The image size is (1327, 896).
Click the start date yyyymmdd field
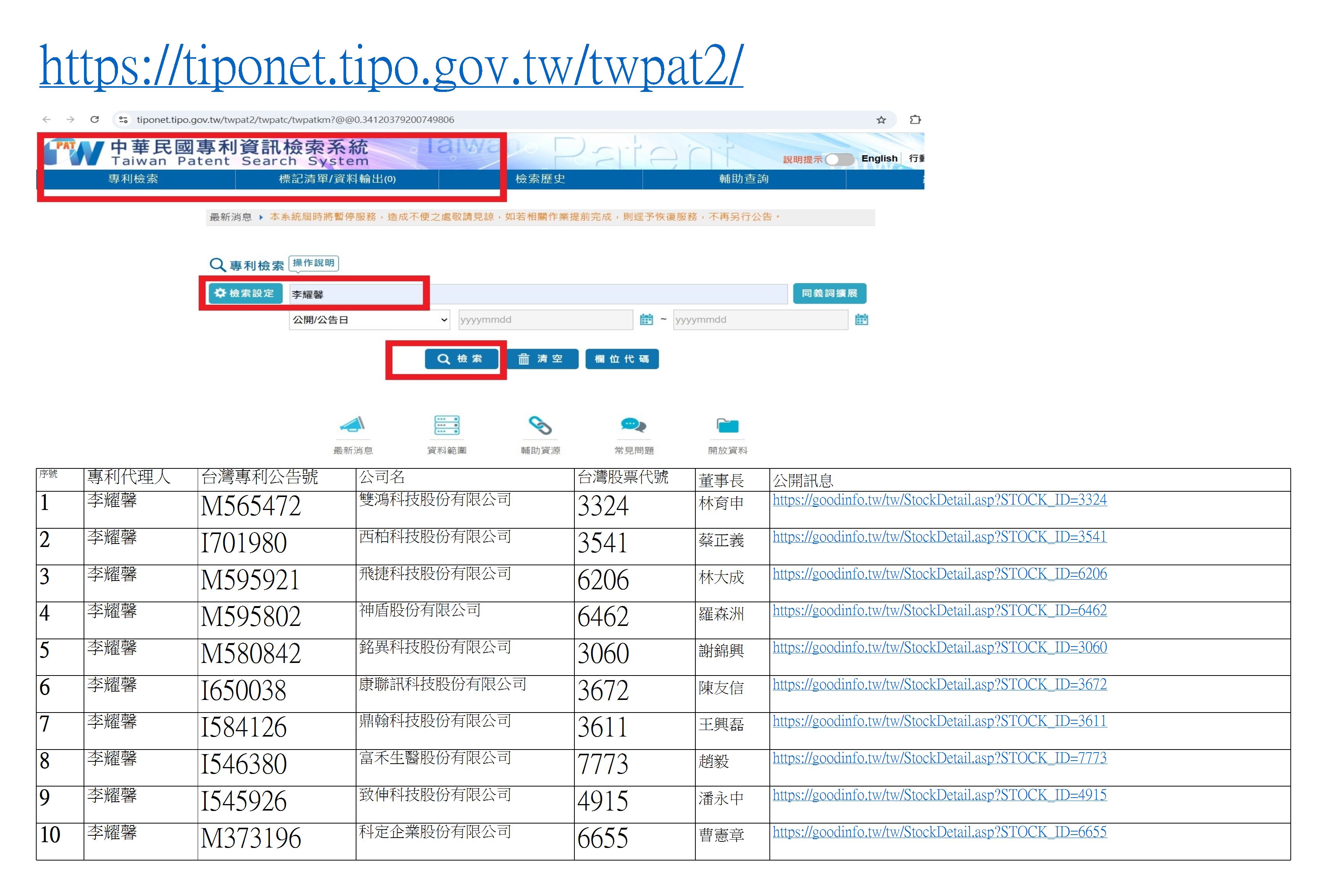pos(546,320)
